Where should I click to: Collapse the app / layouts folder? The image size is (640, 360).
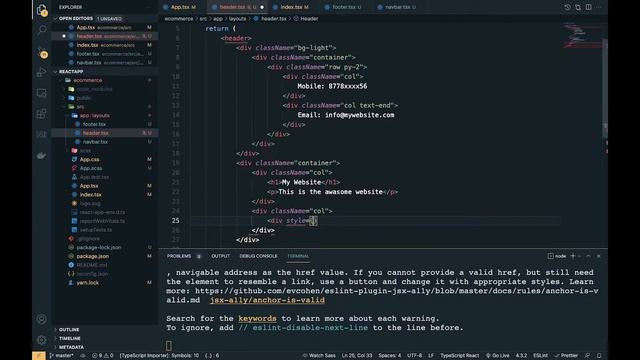click(x=94, y=116)
